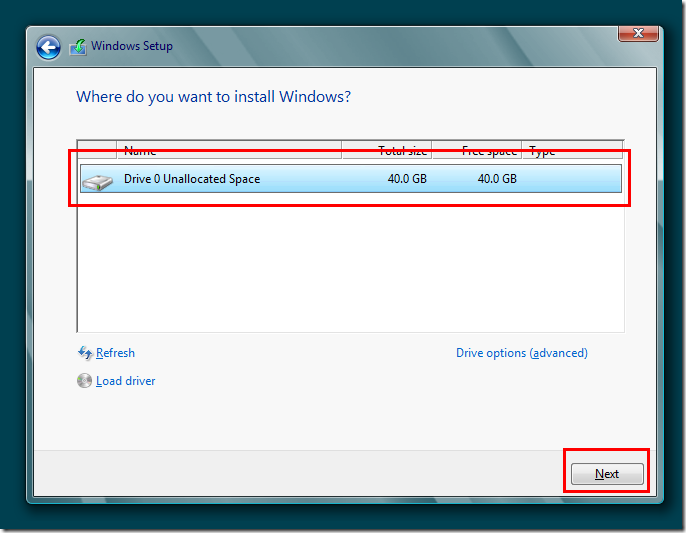Click the Refresh link
Viewport: 686px width, 533px height.
115,353
